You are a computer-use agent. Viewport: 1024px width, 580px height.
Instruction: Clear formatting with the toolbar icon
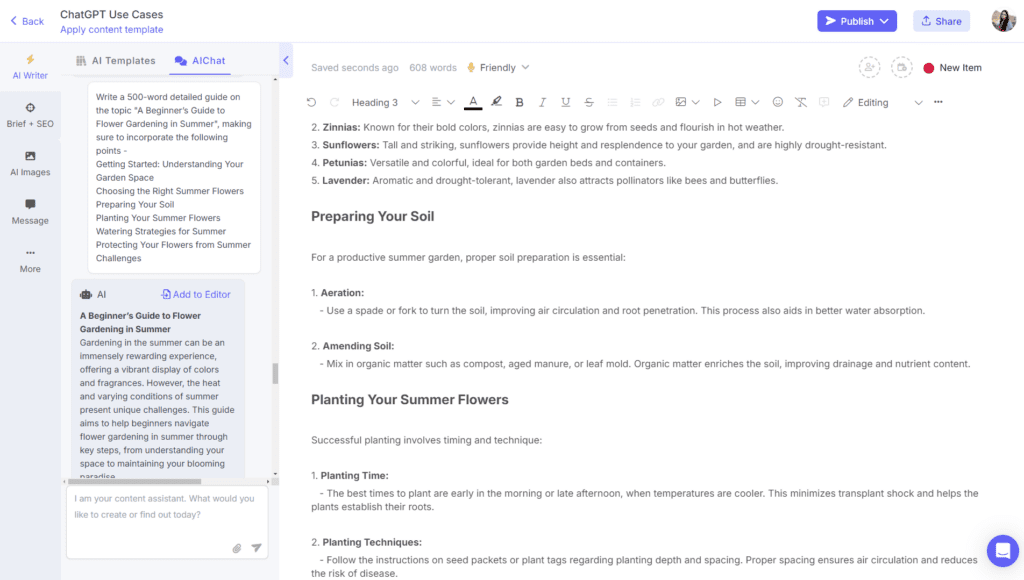pyautogui.click(x=801, y=102)
